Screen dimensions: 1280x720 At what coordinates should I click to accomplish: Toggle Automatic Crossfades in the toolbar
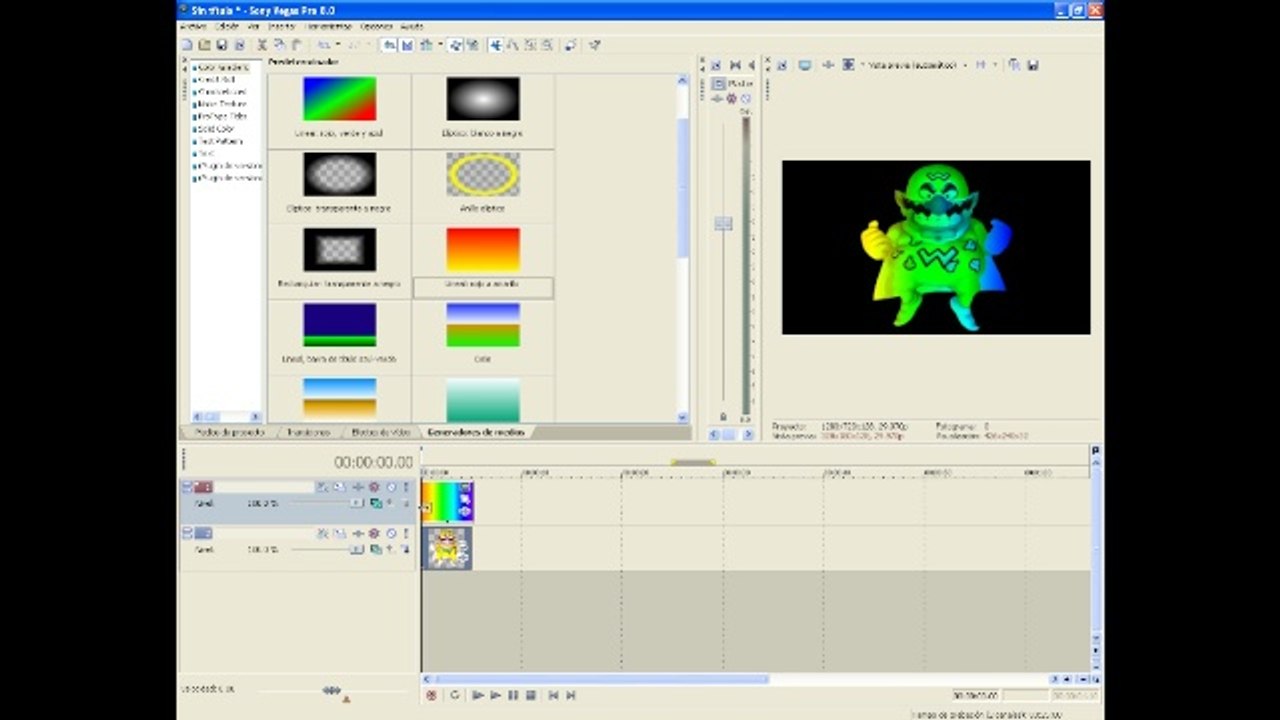pyautogui.click(x=407, y=45)
